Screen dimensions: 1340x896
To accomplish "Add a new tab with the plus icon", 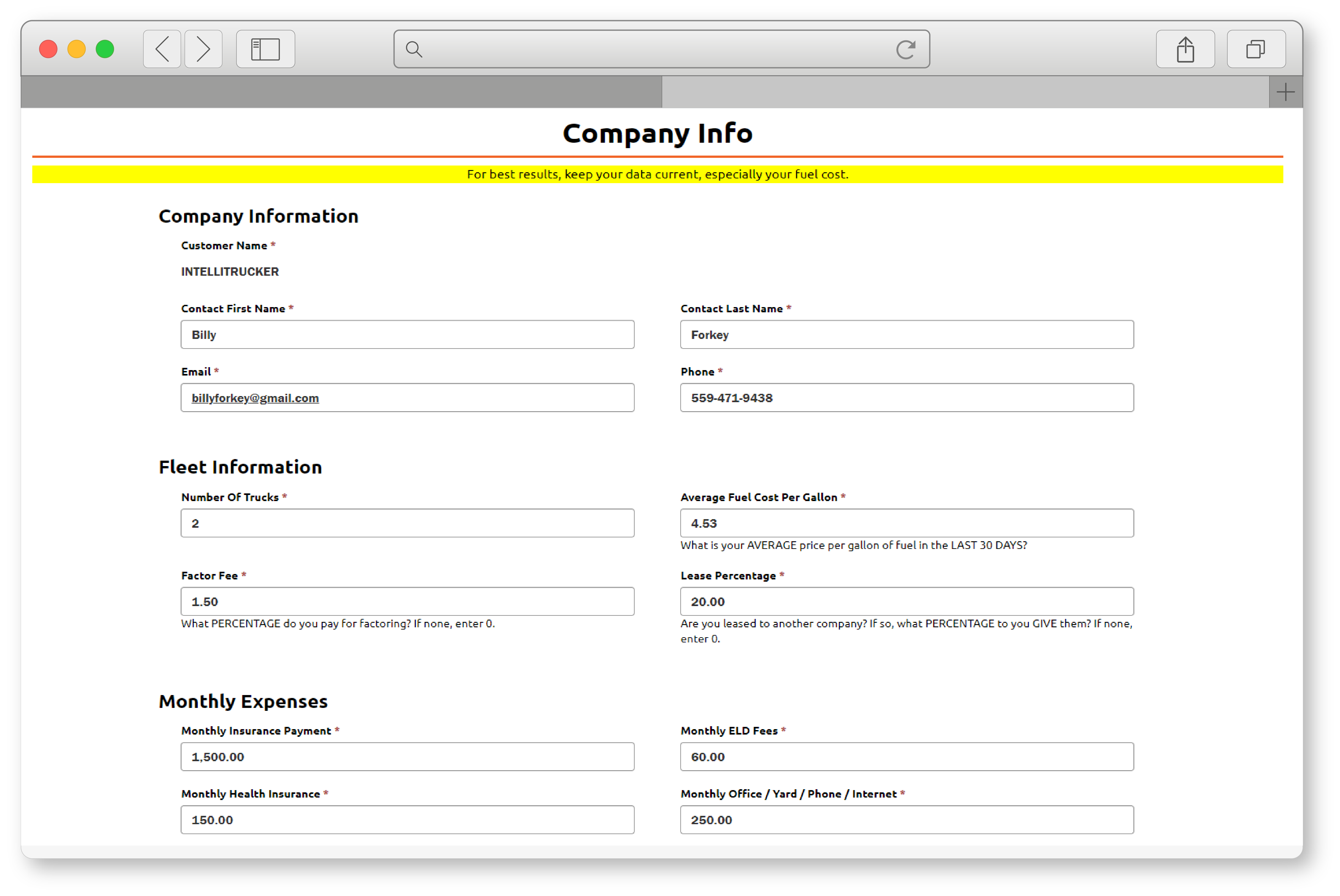I will (x=1286, y=92).
